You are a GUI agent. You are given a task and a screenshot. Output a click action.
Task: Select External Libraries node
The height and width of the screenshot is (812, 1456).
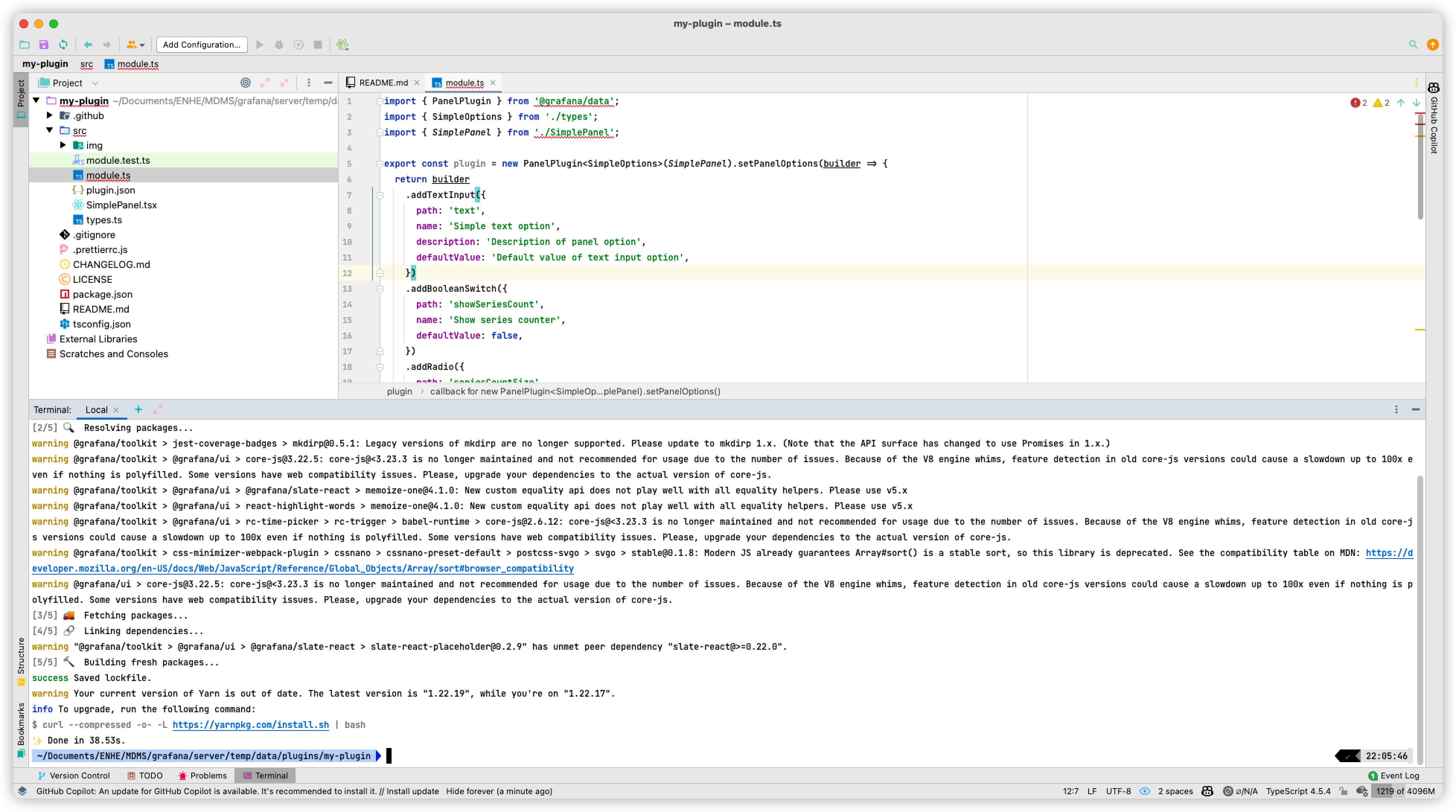(98, 339)
